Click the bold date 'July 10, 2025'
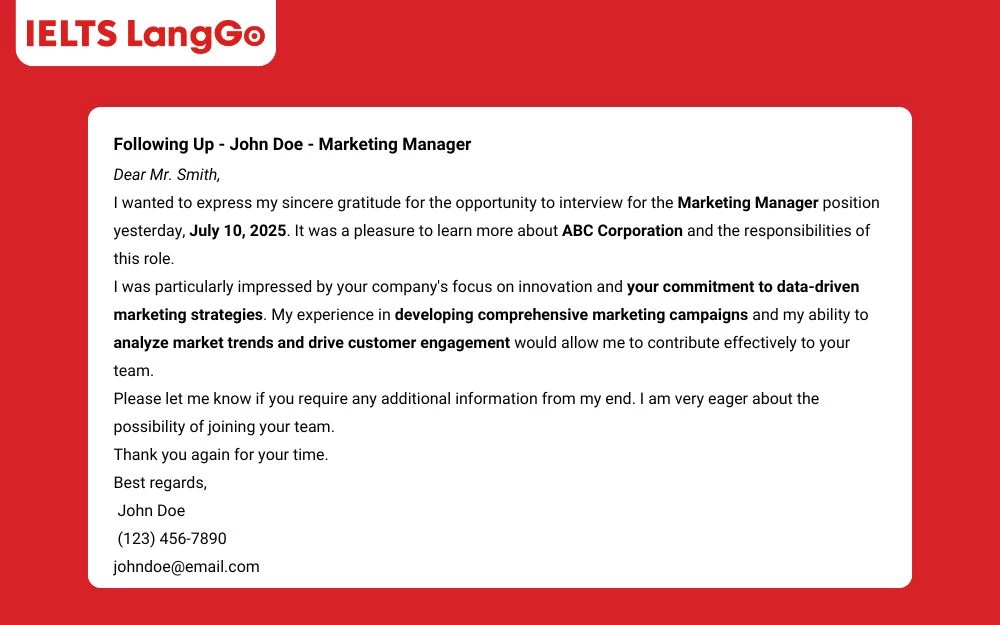This screenshot has width=1000, height=625. [238, 230]
